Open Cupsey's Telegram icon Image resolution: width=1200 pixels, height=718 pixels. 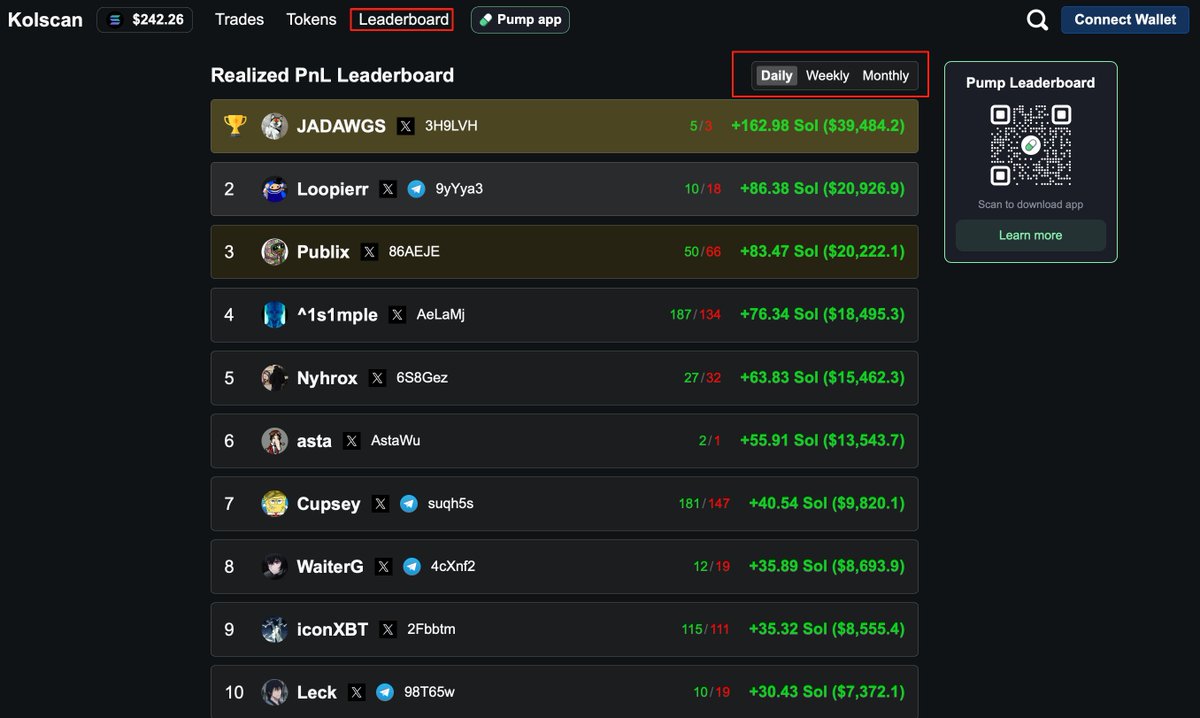pyautogui.click(x=408, y=504)
